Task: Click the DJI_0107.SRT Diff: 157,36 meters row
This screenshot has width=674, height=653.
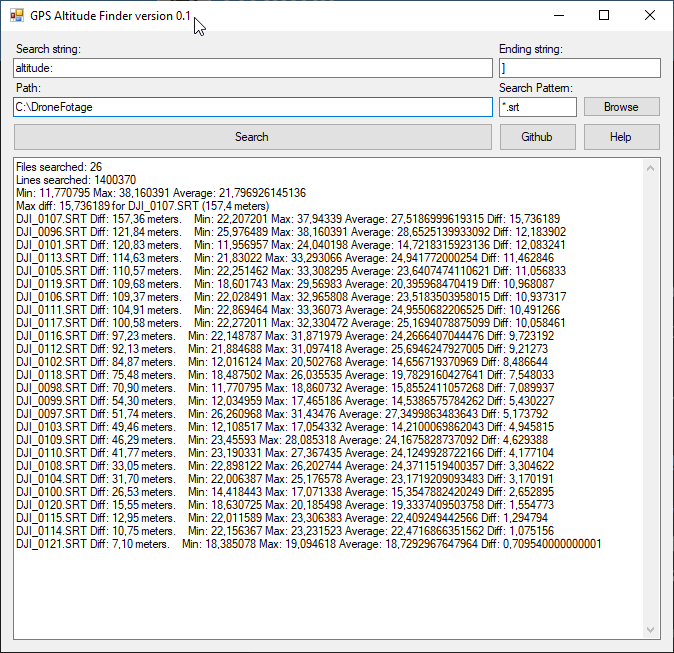Action: [288, 219]
